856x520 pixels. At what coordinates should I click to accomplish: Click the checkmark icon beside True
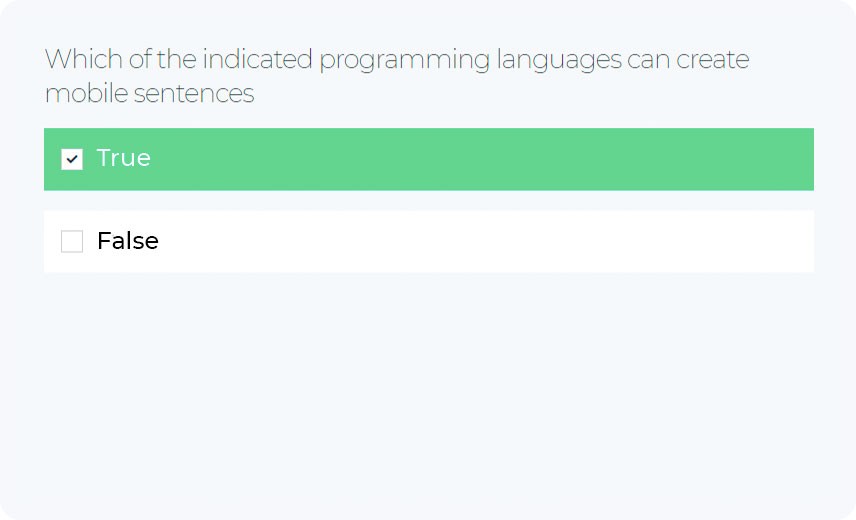click(72, 159)
